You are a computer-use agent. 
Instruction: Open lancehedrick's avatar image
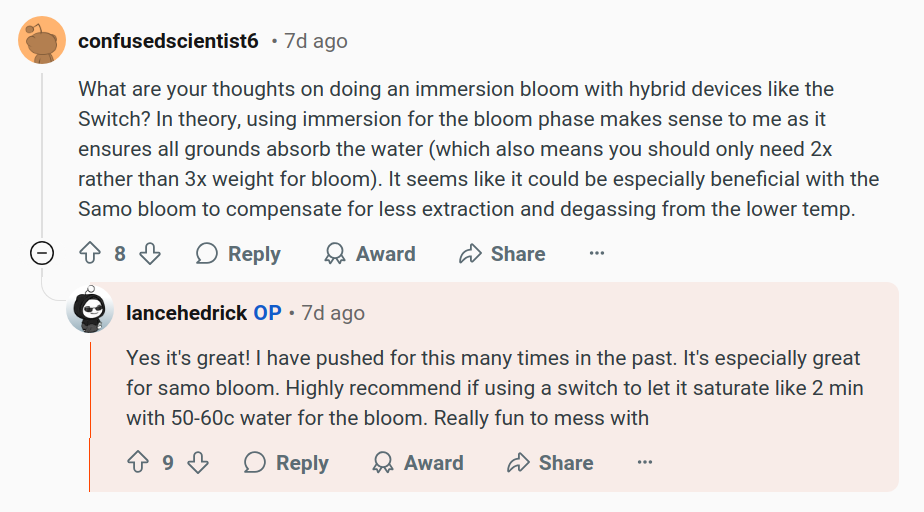pyautogui.click(x=90, y=310)
